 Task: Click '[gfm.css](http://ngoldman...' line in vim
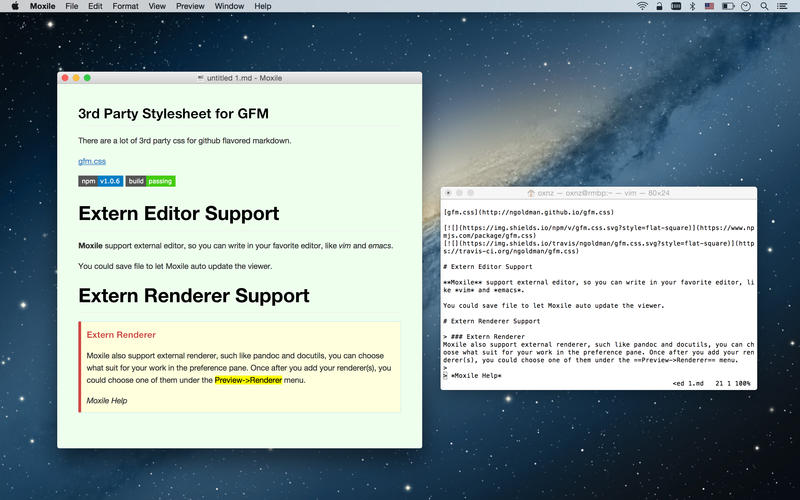529,212
